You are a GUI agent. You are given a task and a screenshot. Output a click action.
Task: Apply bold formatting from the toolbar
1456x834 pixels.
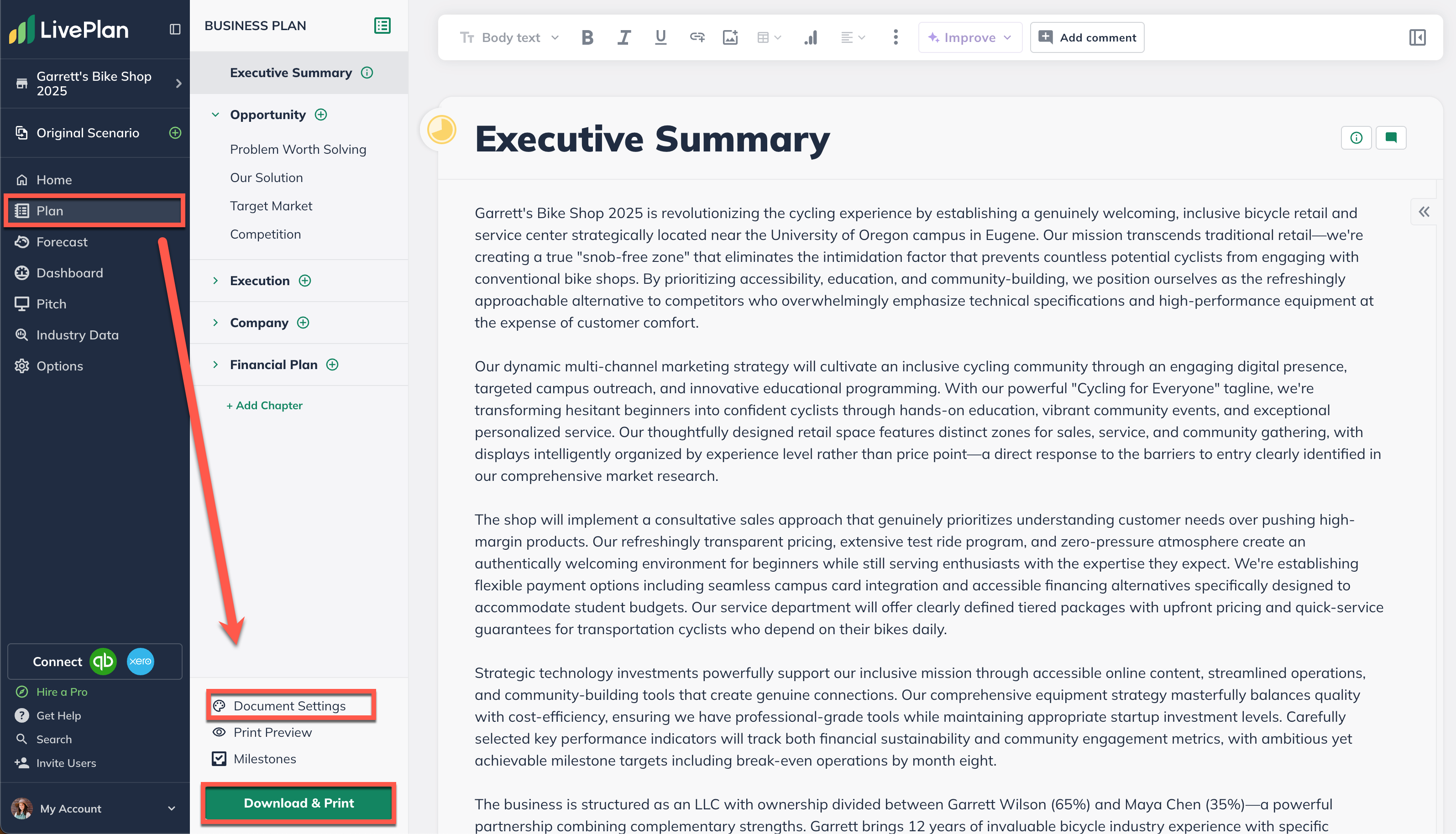(587, 38)
